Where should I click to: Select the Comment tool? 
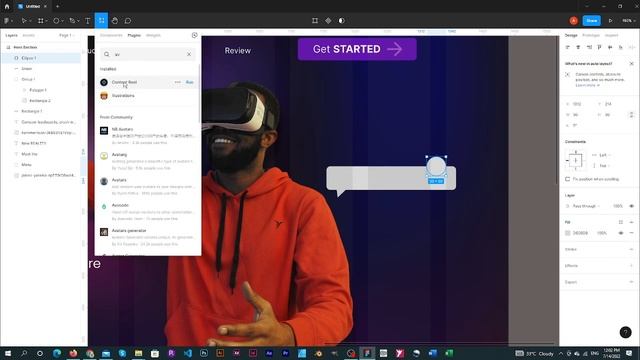pos(128,20)
